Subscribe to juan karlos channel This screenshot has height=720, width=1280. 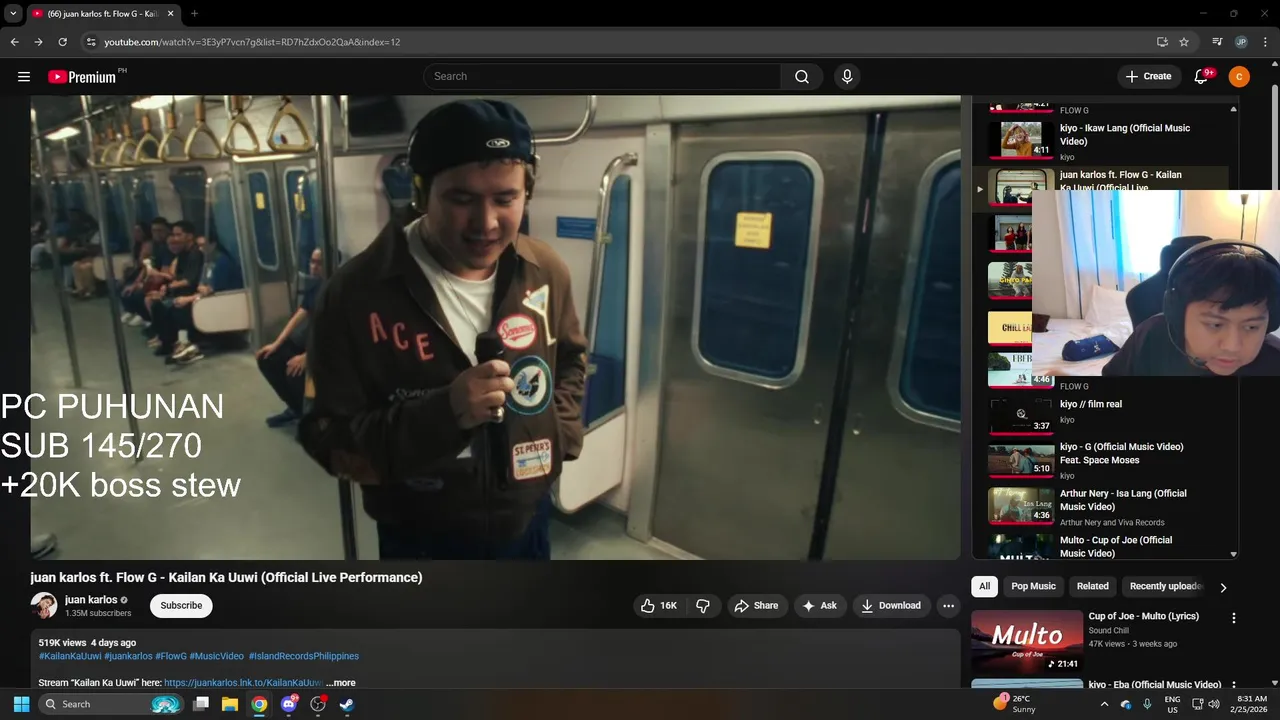(x=181, y=605)
